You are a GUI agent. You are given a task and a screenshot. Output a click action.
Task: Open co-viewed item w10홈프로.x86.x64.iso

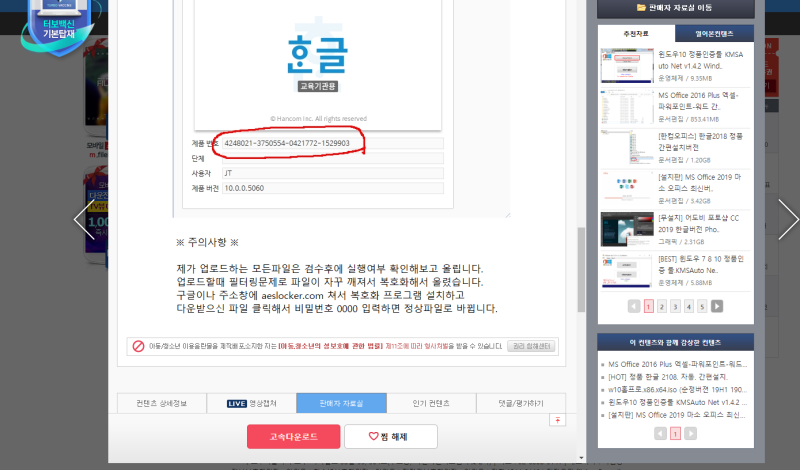(678, 389)
